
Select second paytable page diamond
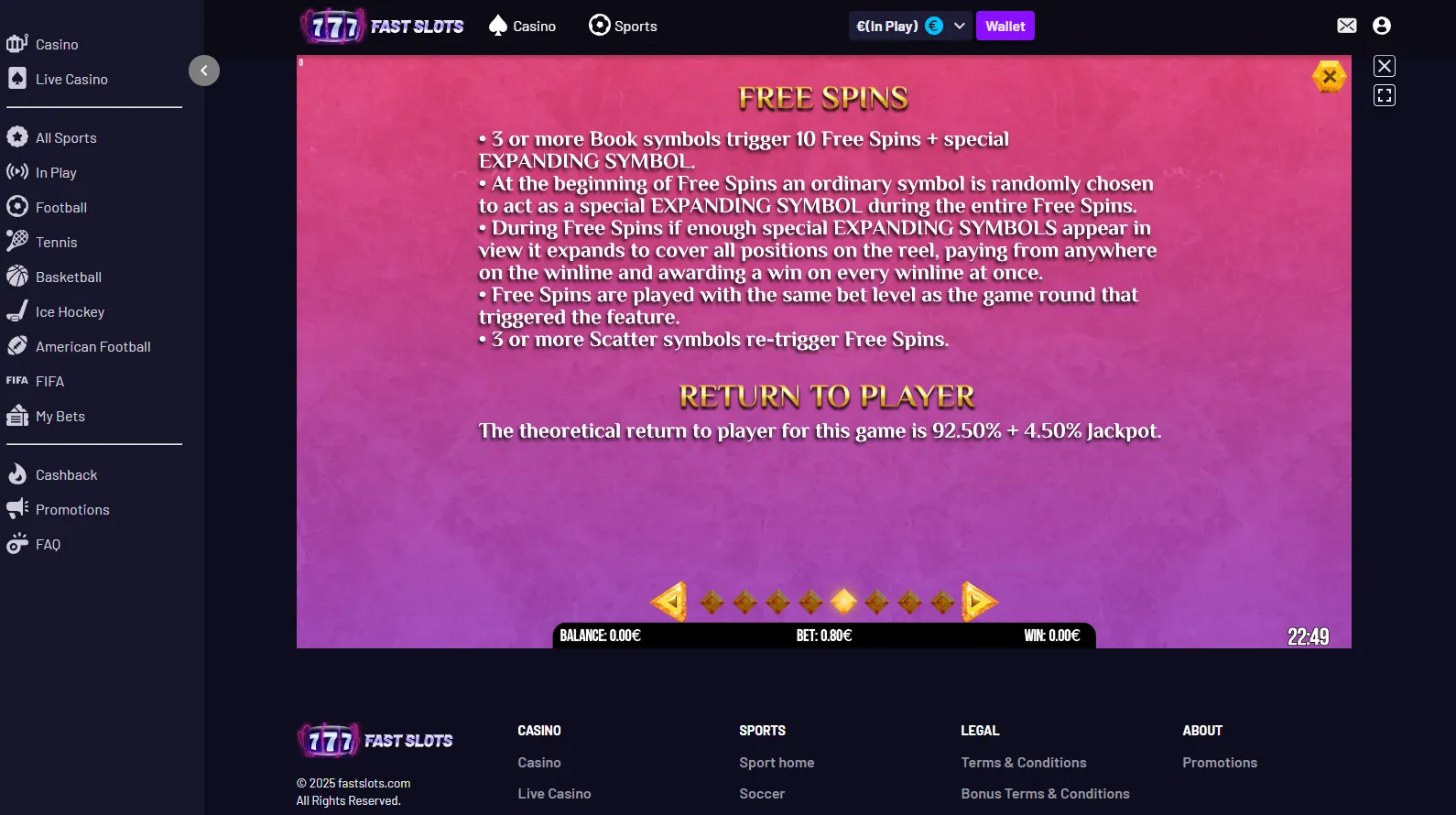pos(744,602)
